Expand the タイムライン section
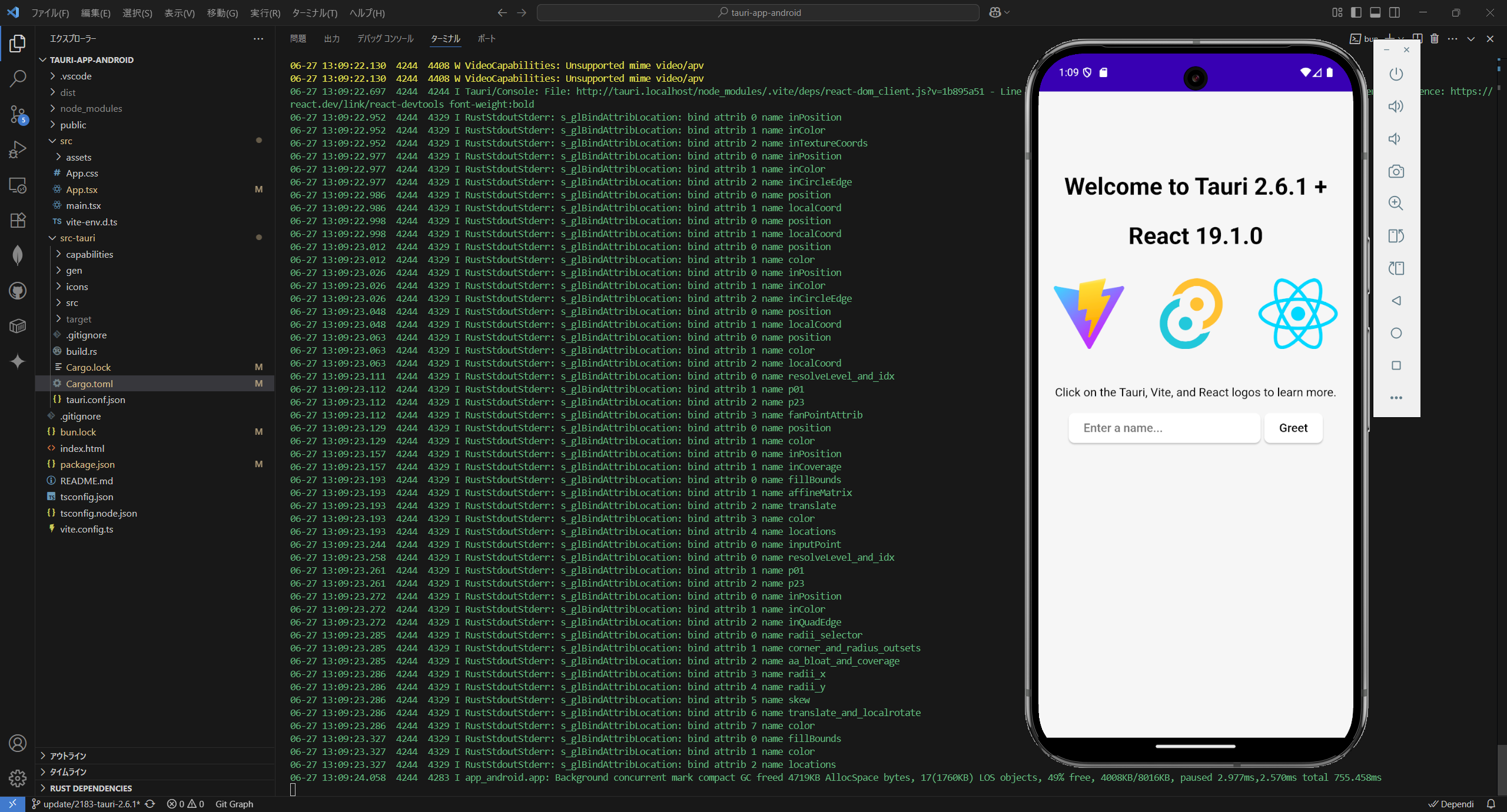 (68, 772)
